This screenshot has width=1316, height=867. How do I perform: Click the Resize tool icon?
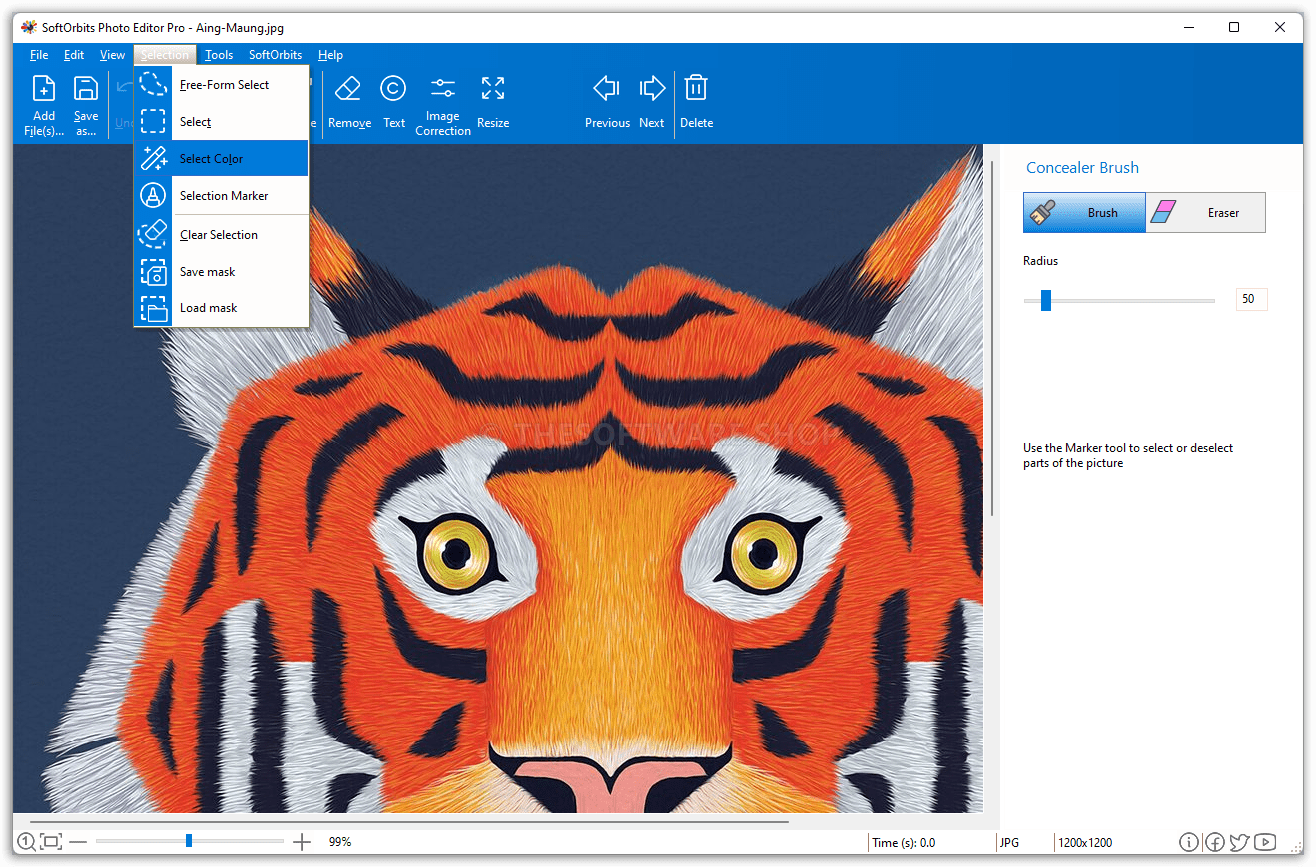[493, 88]
